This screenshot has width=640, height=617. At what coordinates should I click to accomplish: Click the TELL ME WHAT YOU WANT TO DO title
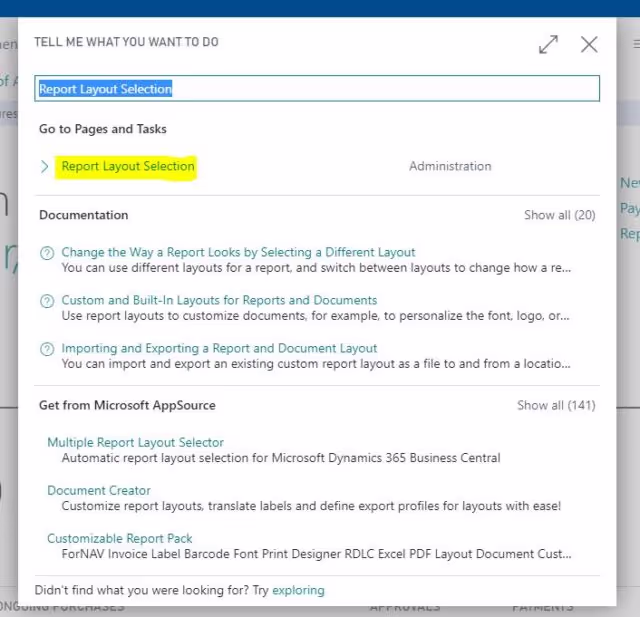click(127, 42)
